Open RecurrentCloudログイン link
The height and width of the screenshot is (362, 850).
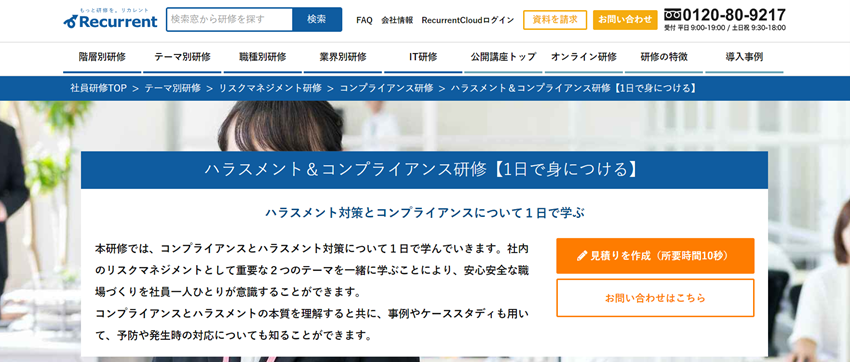tap(468, 20)
